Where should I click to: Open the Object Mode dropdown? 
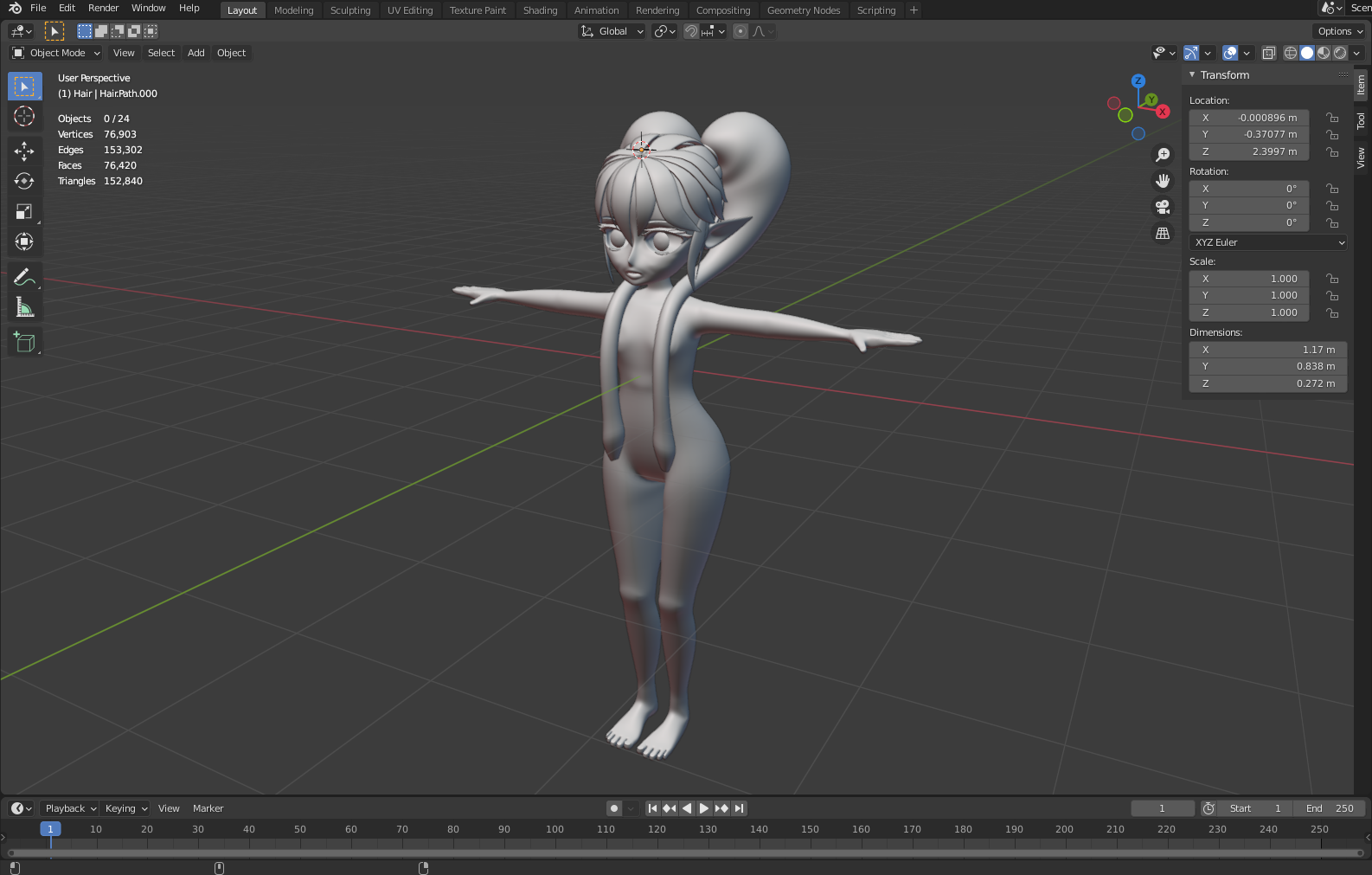pyautogui.click(x=56, y=53)
